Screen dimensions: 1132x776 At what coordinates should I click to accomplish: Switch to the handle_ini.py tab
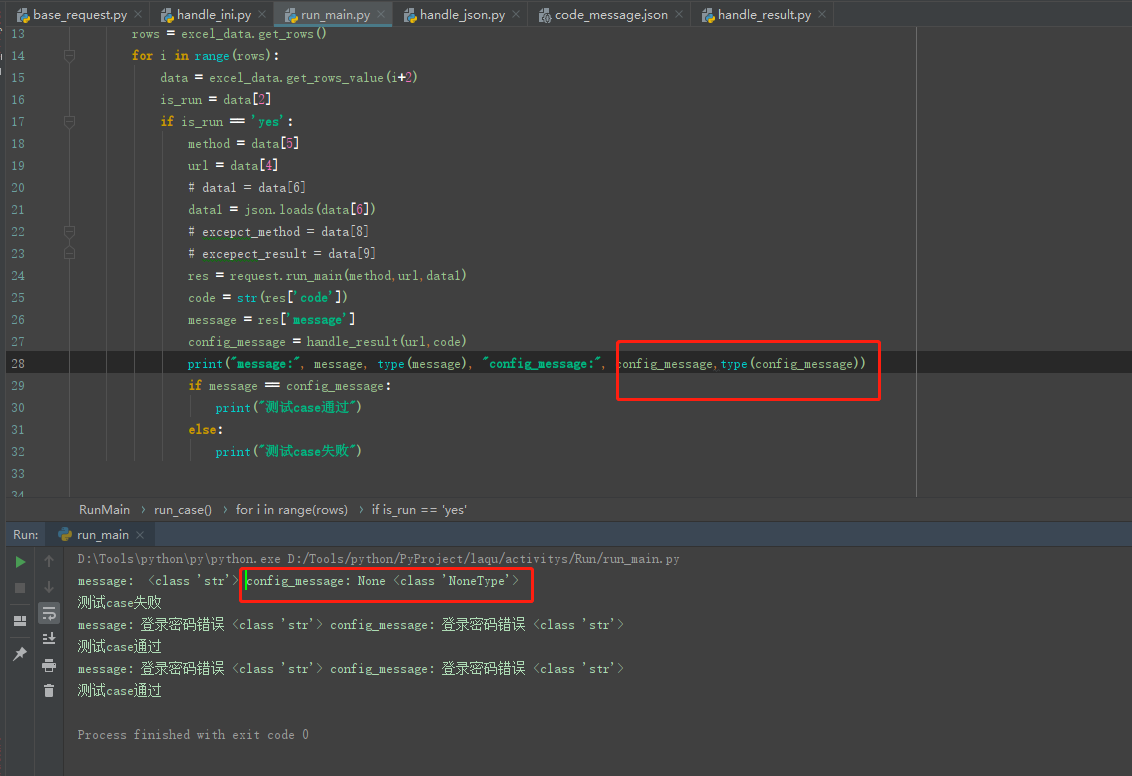point(214,14)
